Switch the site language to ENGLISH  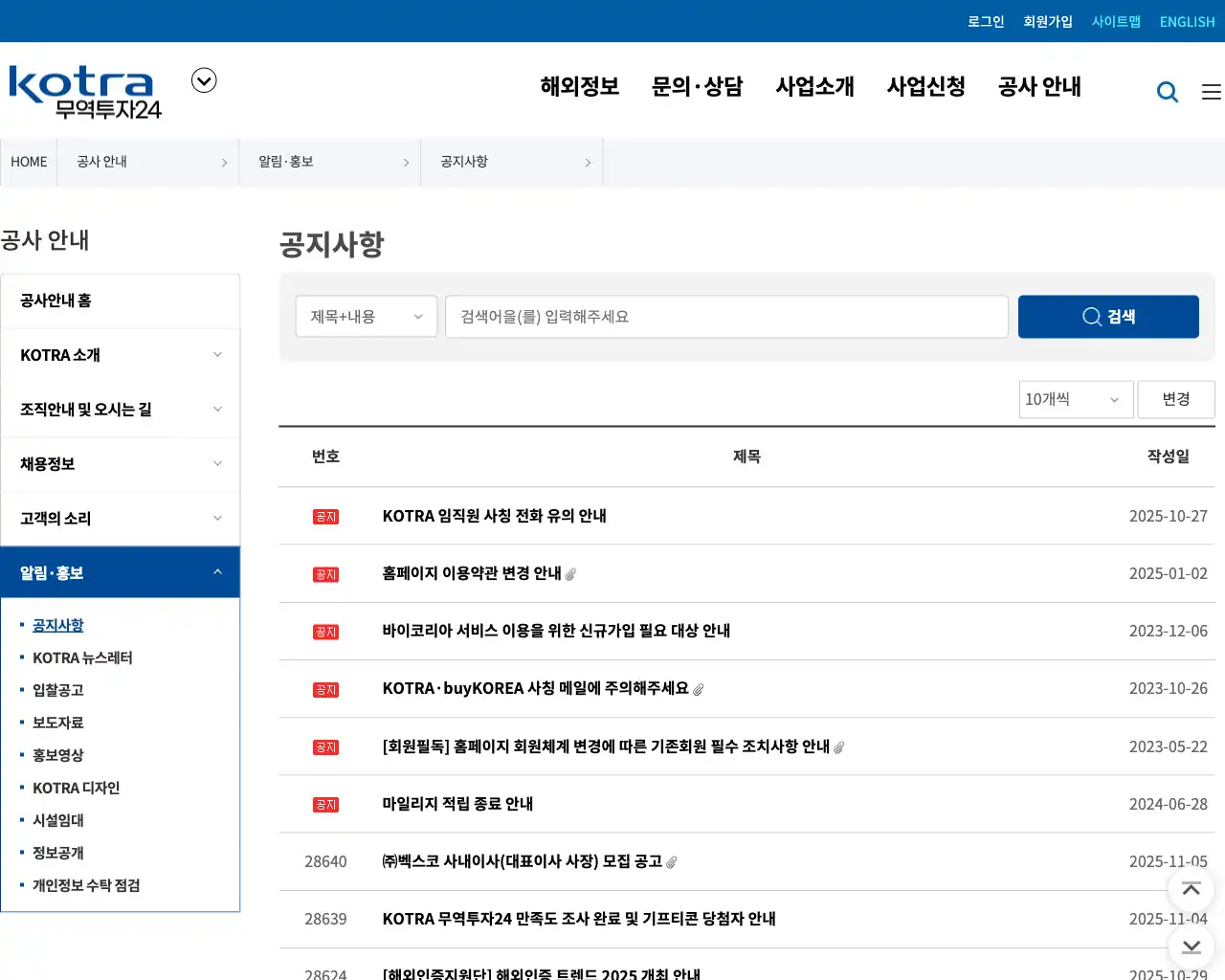(1187, 21)
